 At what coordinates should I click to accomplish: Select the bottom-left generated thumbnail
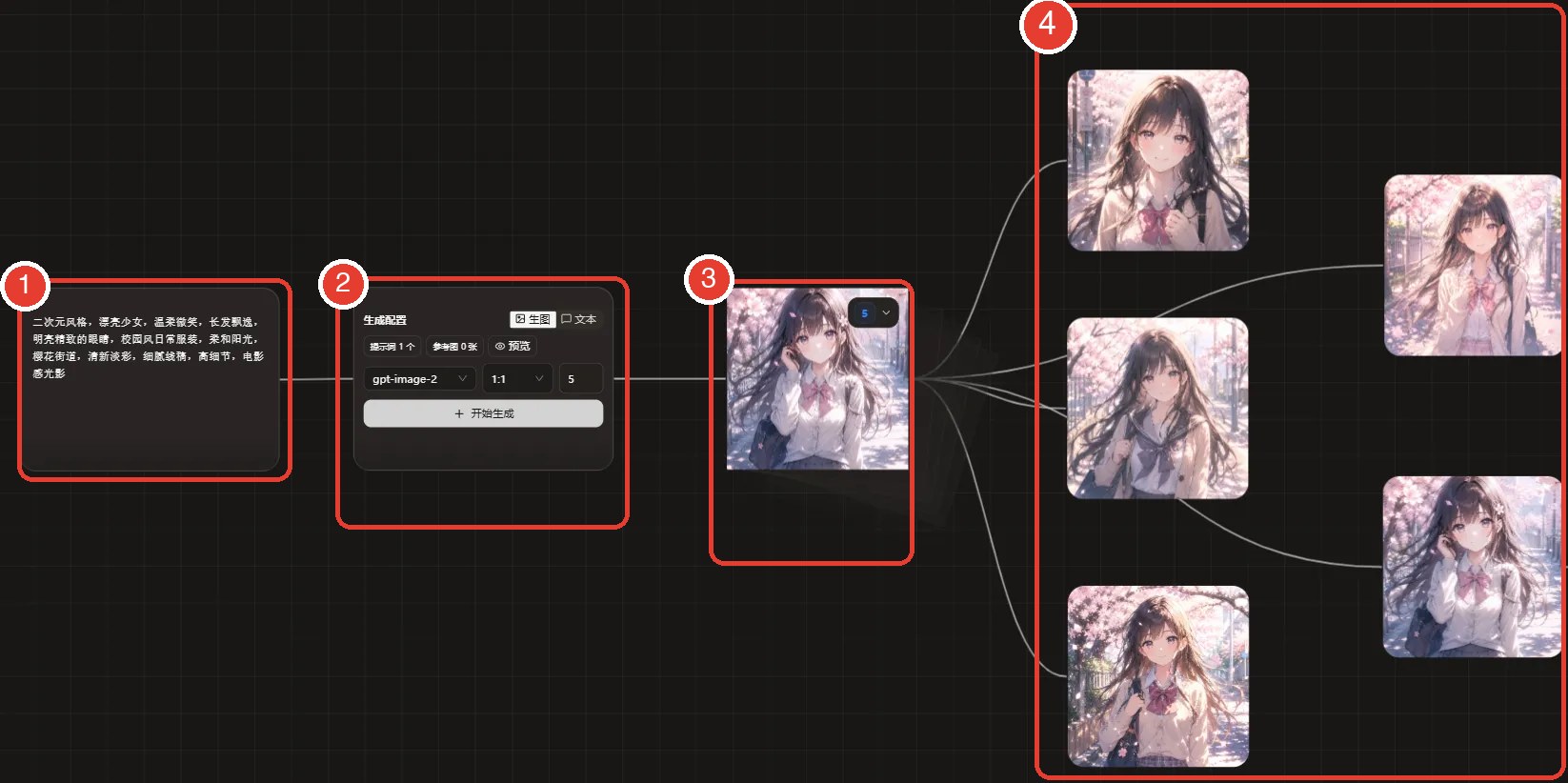coord(1157,676)
